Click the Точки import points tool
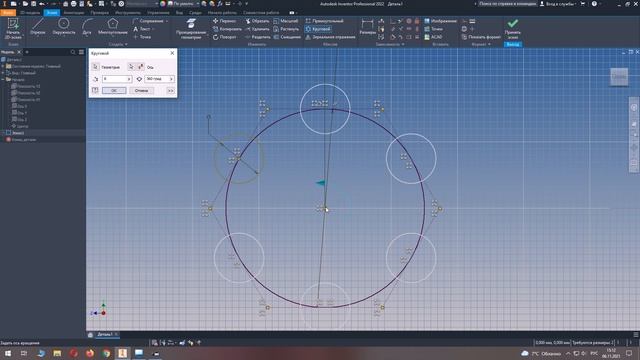Viewport: 640px width, 360px height. click(x=433, y=29)
